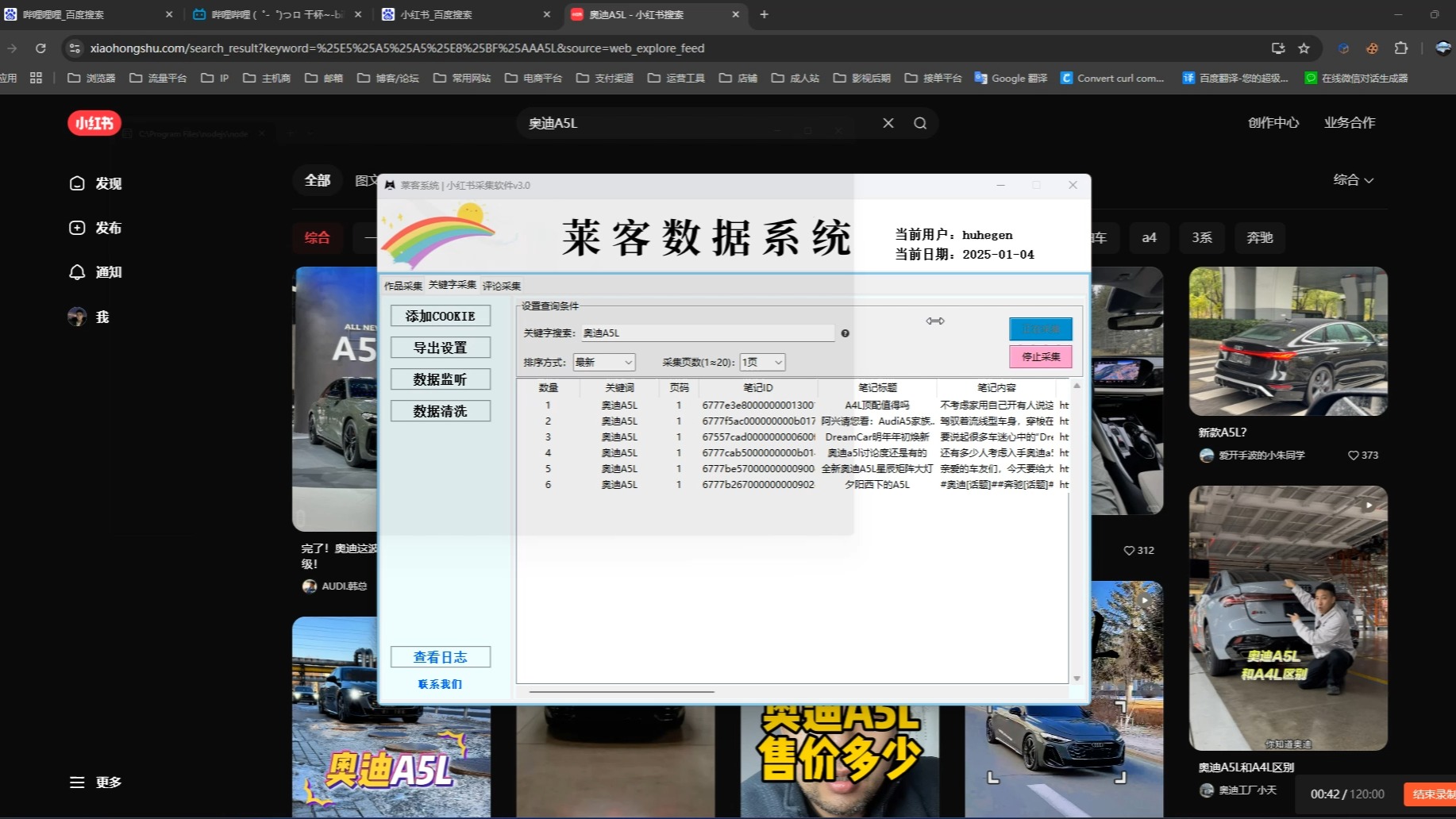Open 业务合作 in Xiaohongshu header

(x=1350, y=122)
